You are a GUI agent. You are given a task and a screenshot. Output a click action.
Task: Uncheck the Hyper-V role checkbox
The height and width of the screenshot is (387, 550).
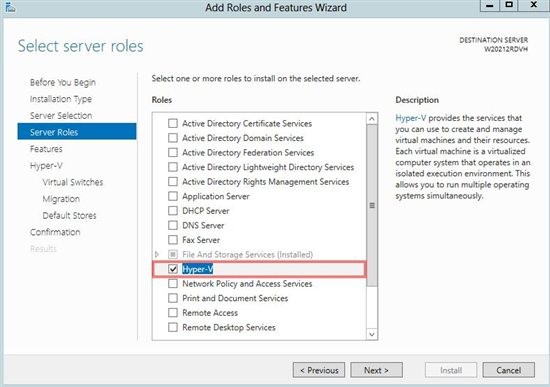pyautogui.click(x=173, y=269)
